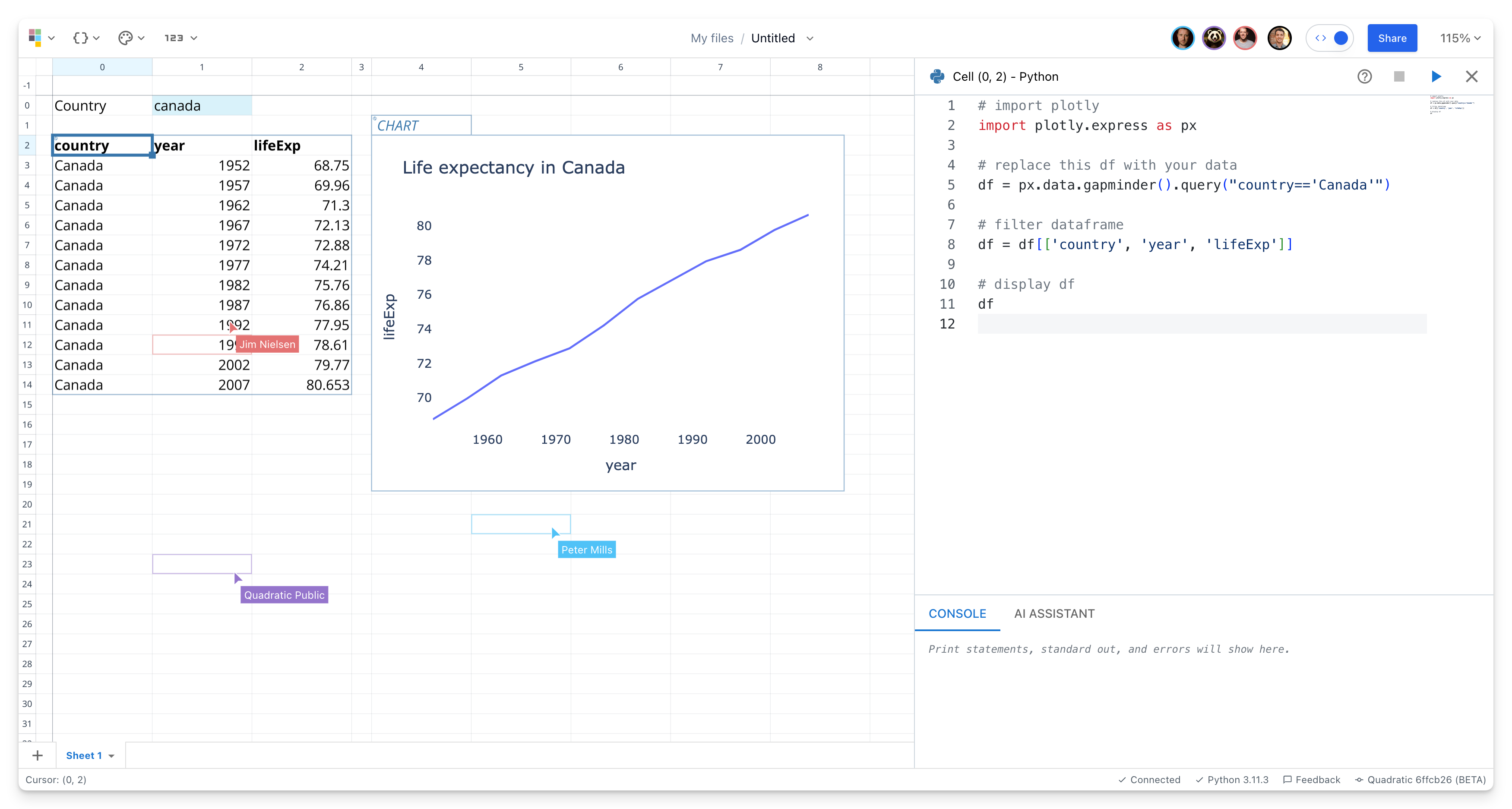Click the Python logo icon in the cell header
1512x809 pixels.
[937, 76]
